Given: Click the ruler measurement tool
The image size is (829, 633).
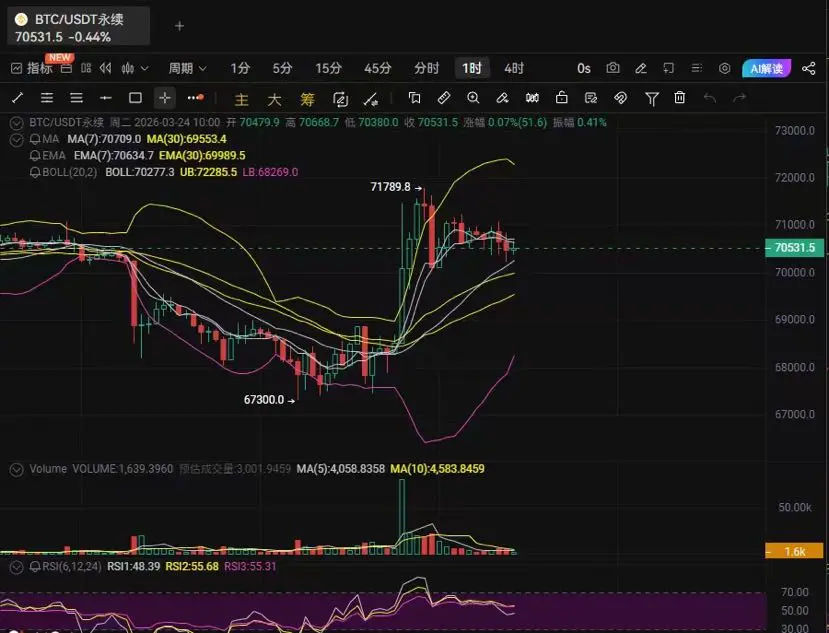Looking at the screenshot, I should point(444,98).
